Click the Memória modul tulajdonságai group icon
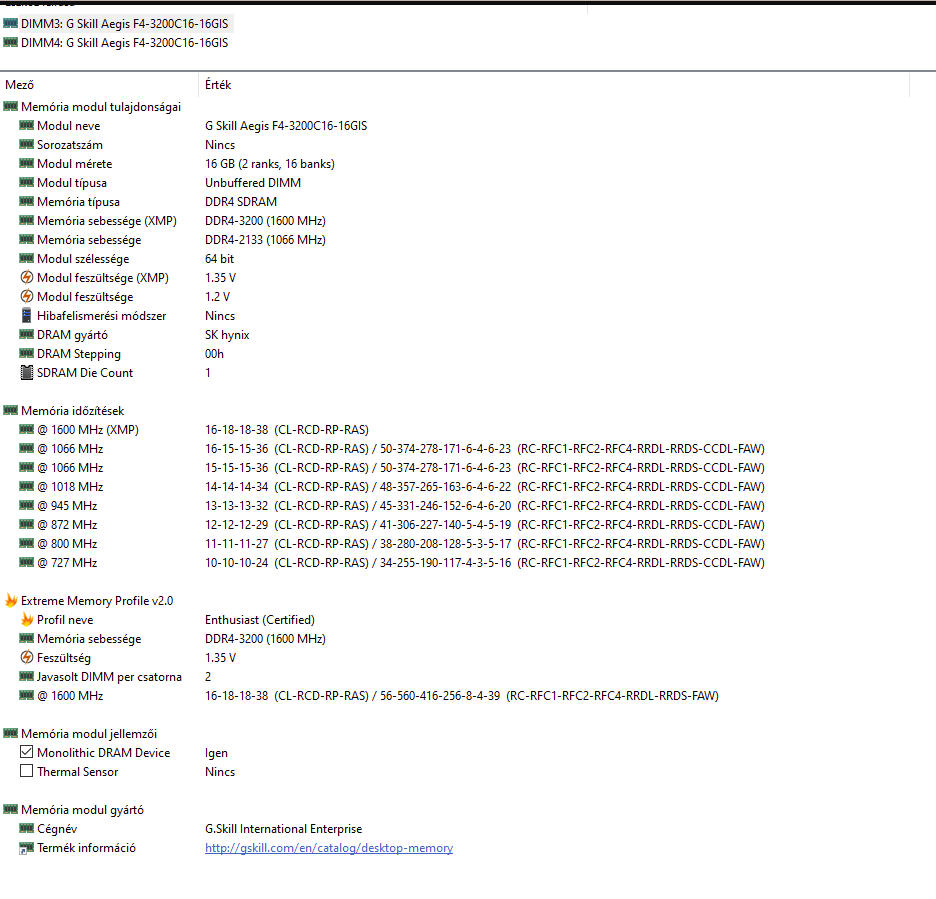Viewport: 936px width, 899px height. click(10, 106)
